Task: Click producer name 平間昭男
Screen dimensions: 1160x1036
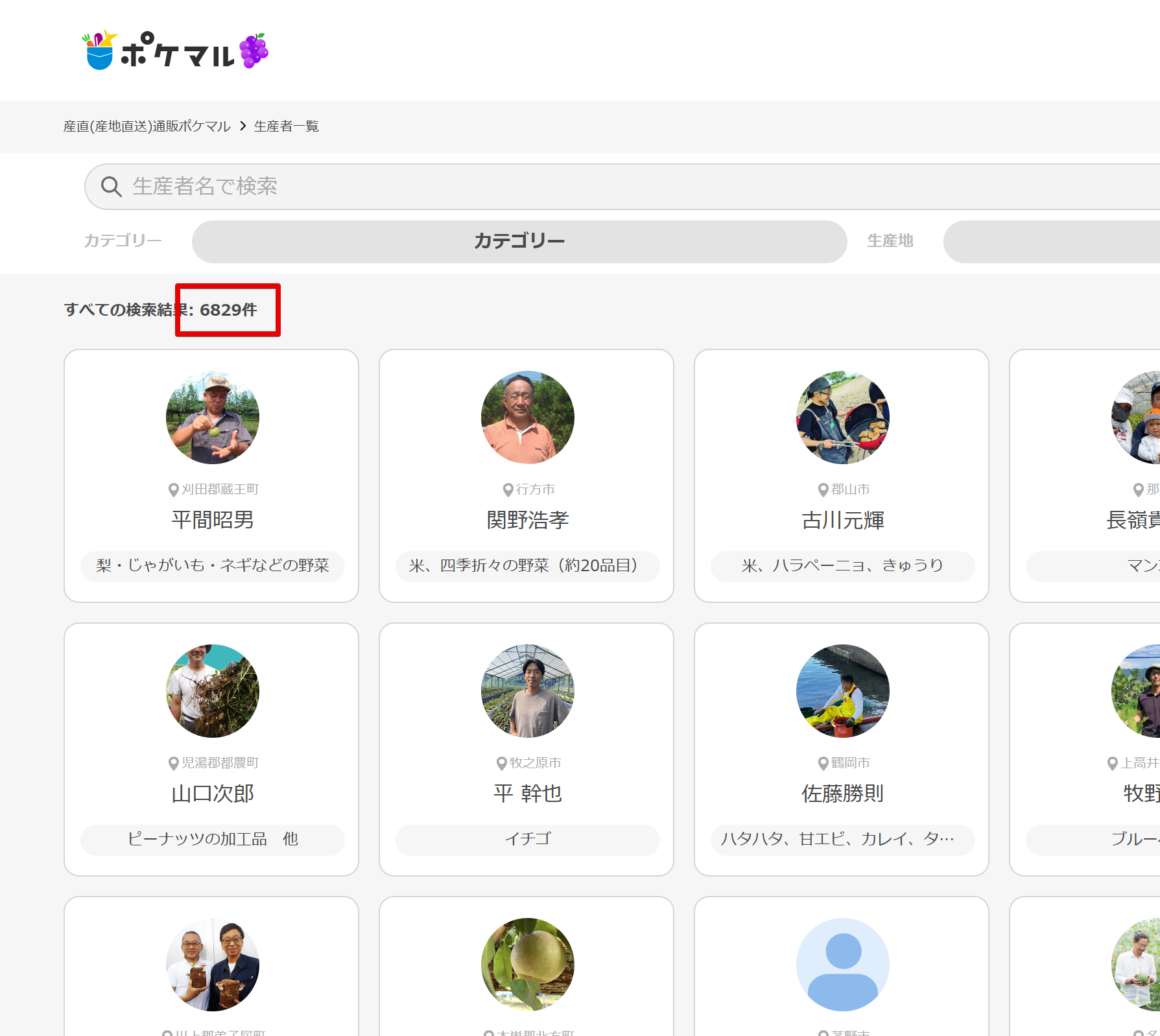Action: tap(213, 520)
